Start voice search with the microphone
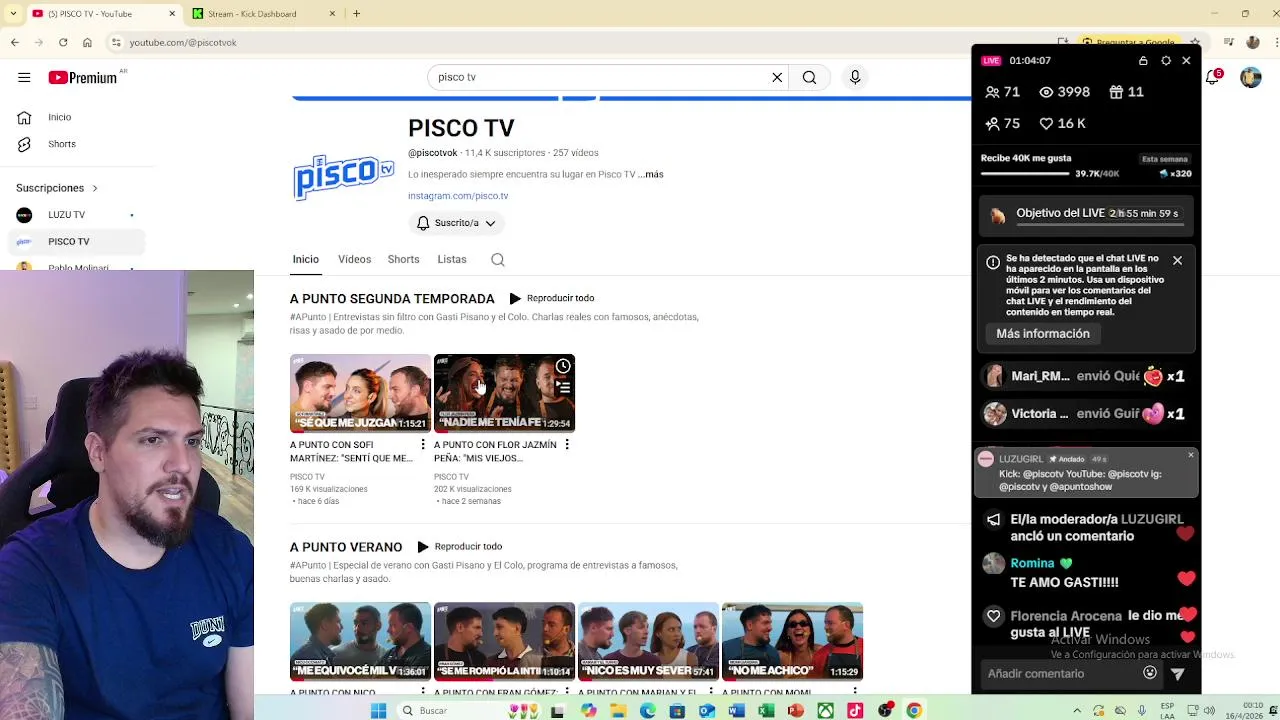The height and width of the screenshot is (720, 1280). 855,77
